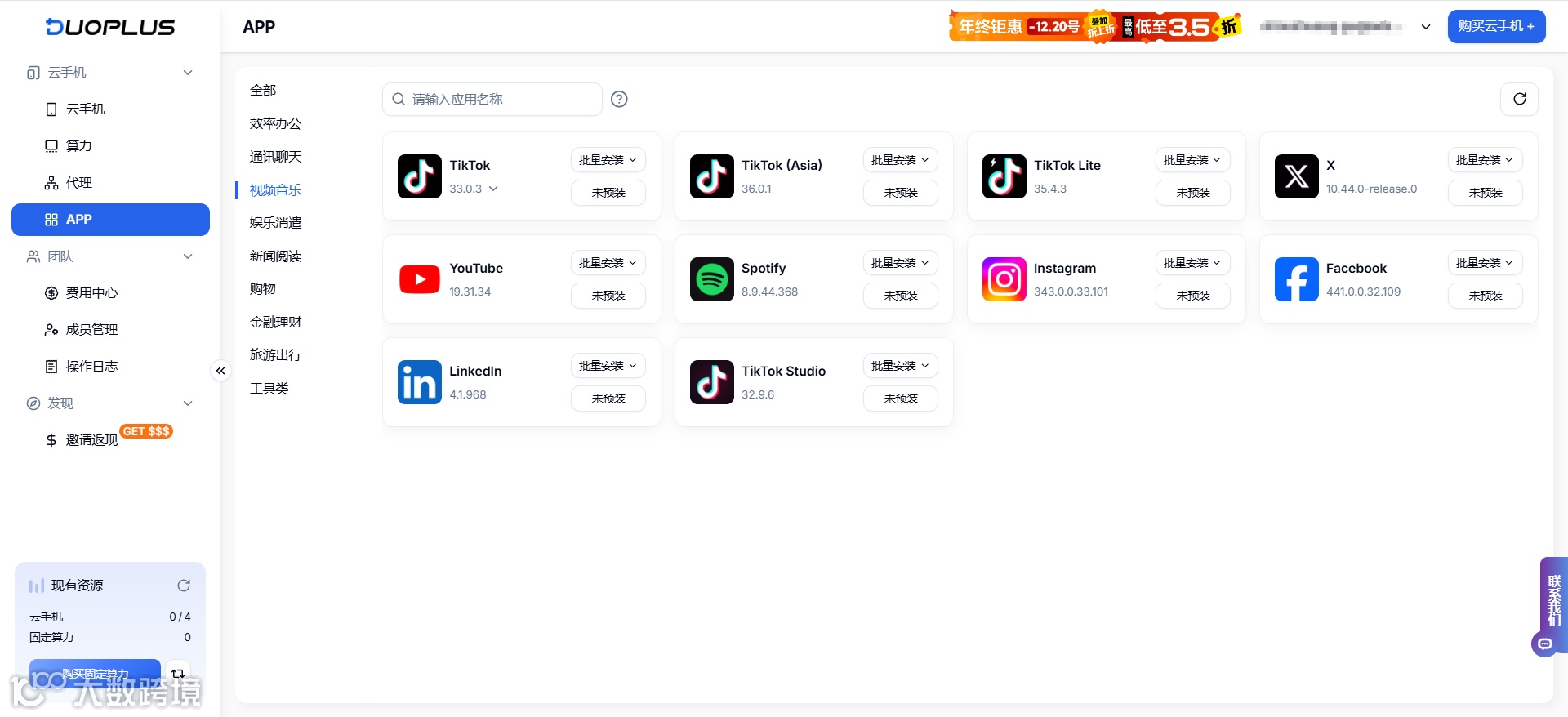Collapse the 团队 sidebar group
Screen dimensions: 1568x717
(x=188, y=256)
